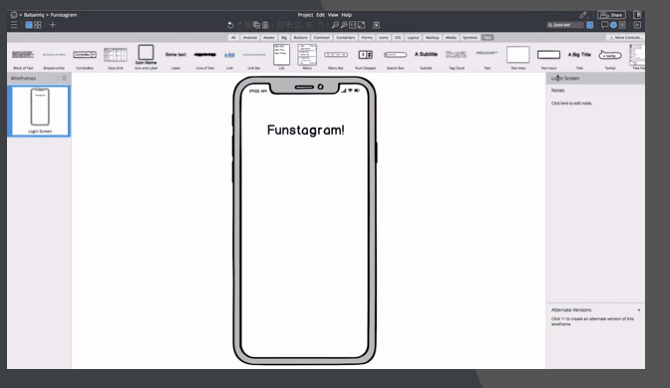The image size is (670, 388).
Task: Select the Media category tab
Action: click(451, 38)
